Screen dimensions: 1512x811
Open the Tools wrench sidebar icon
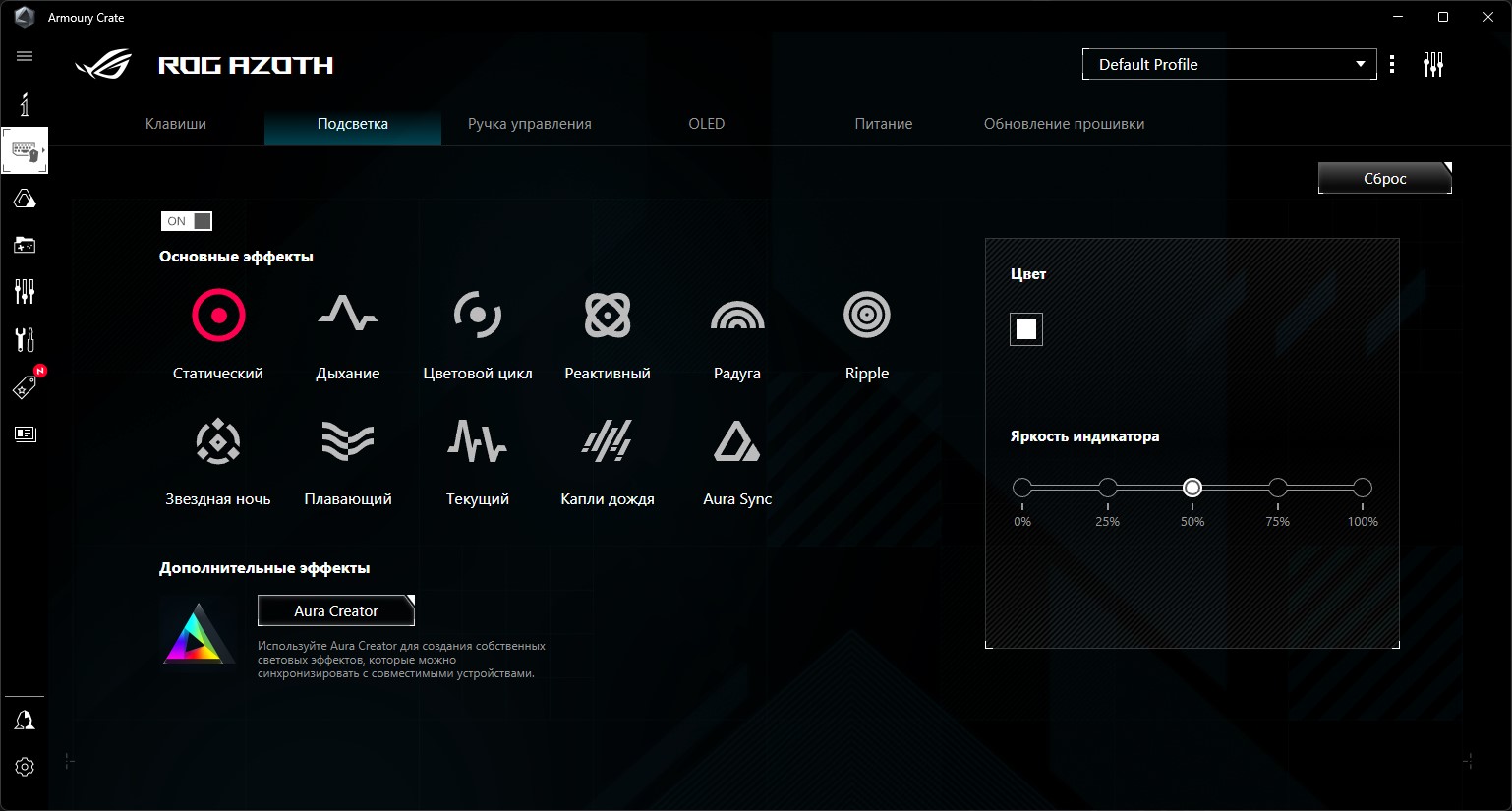coord(25,339)
